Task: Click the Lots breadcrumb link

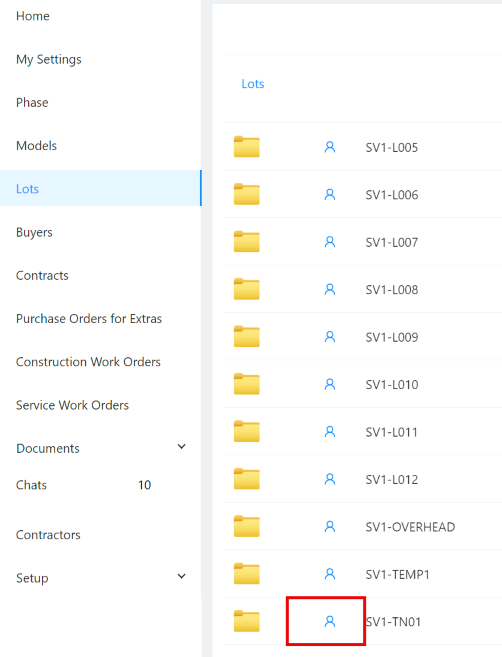Action: [x=253, y=84]
